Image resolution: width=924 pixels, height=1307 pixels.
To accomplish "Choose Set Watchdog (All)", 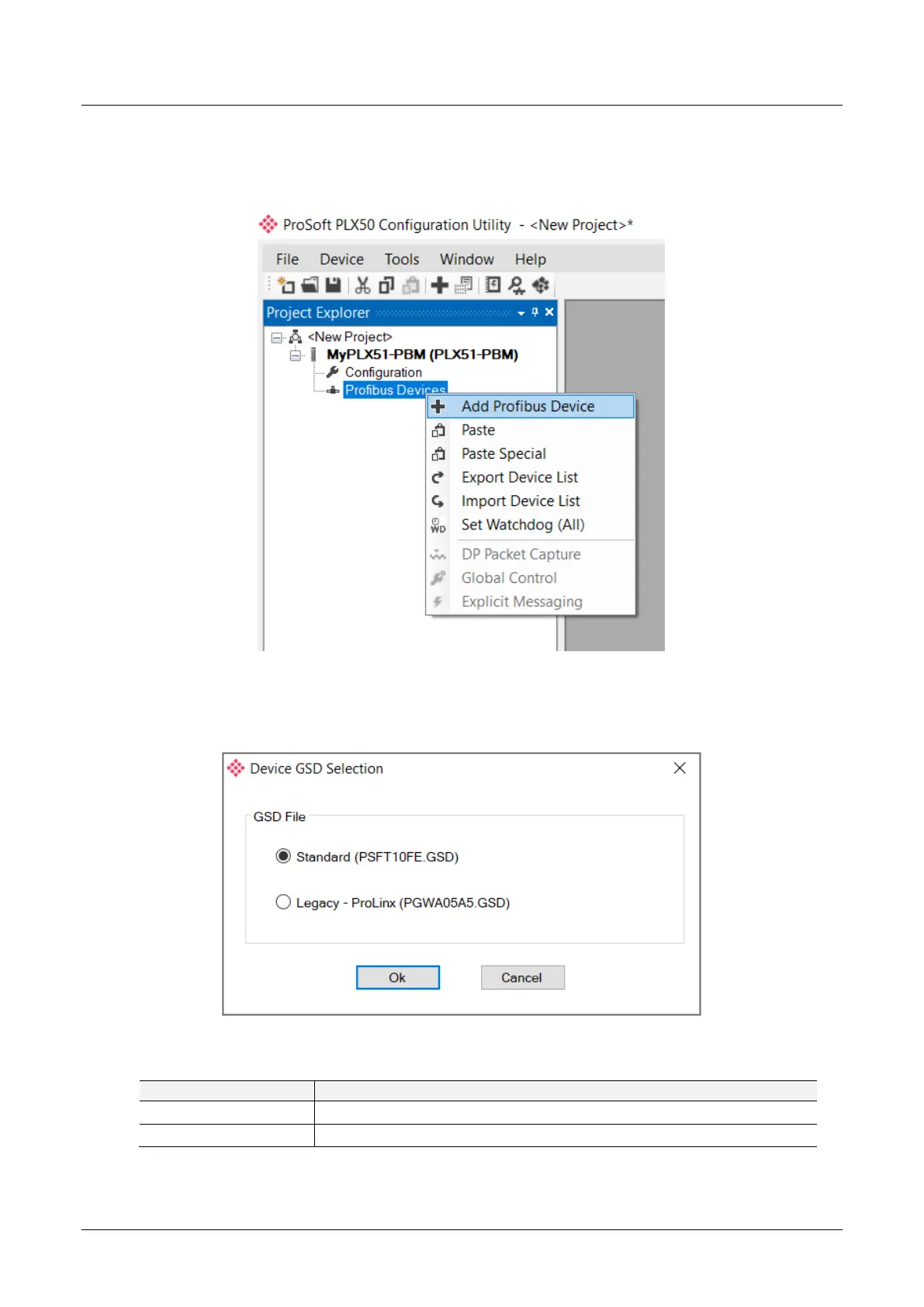I will (x=531, y=525).
